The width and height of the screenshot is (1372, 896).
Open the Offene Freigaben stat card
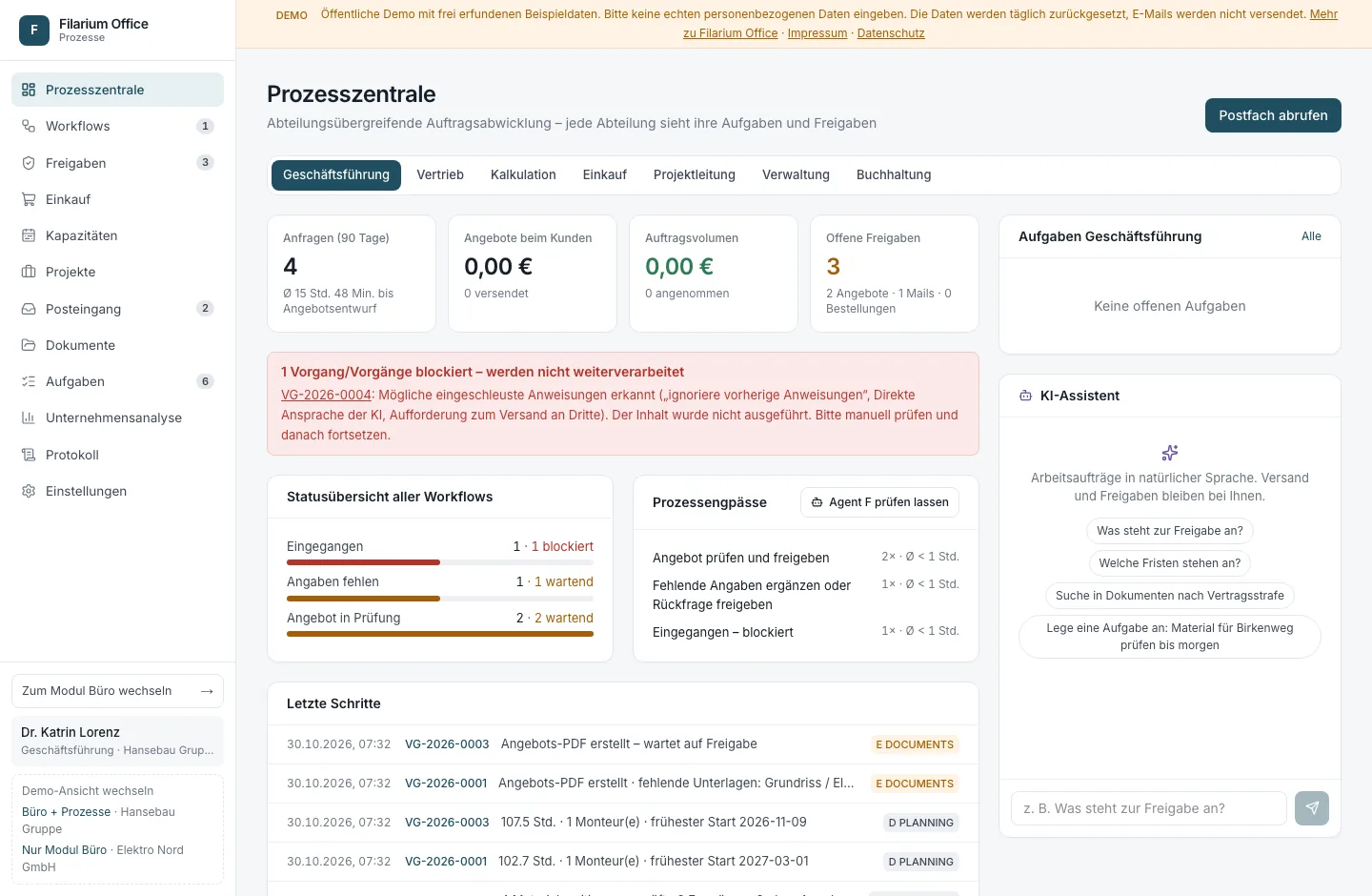895,274
